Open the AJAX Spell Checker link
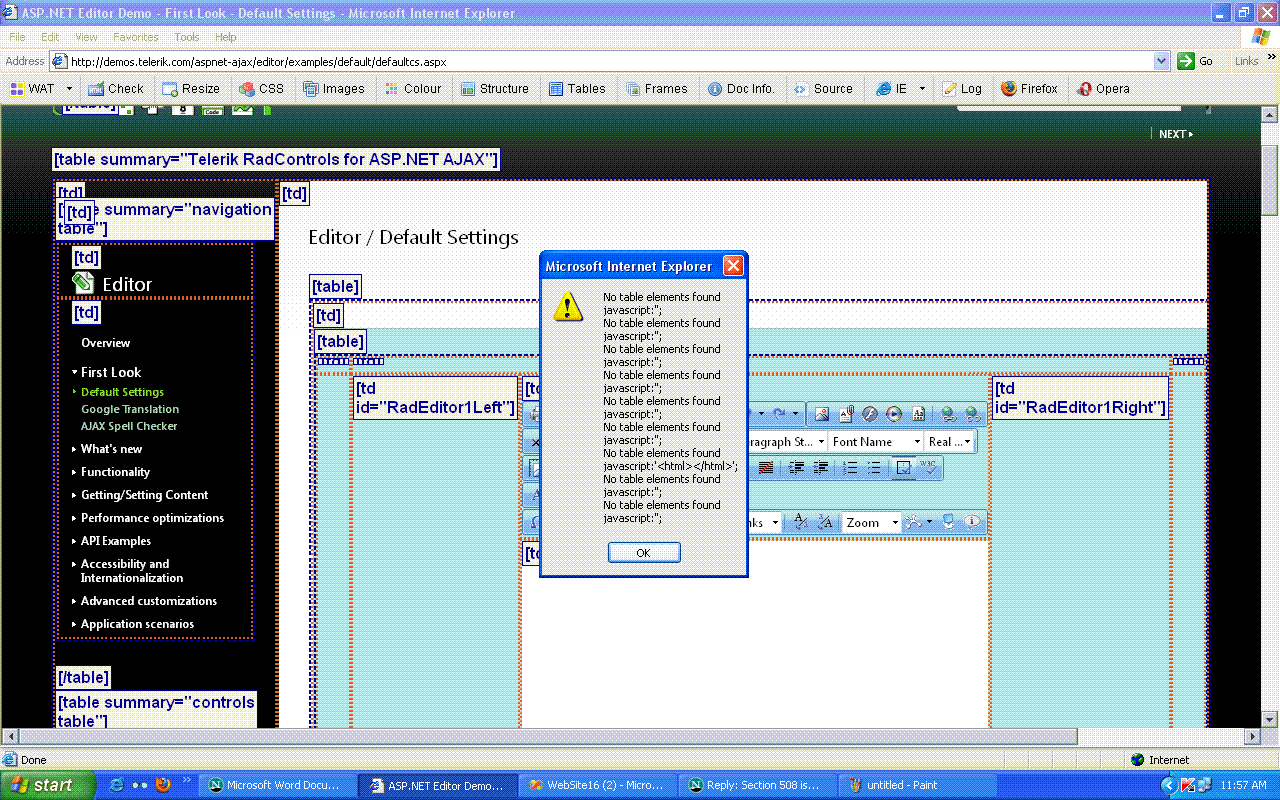The height and width of the screenshot is (800, 1280). [x=129, y=426]
